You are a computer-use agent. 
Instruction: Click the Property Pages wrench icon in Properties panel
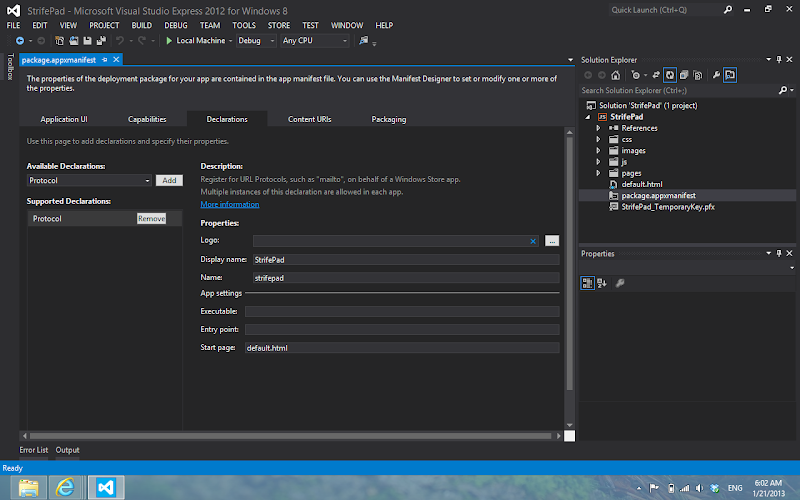click(x=620, y=283)
